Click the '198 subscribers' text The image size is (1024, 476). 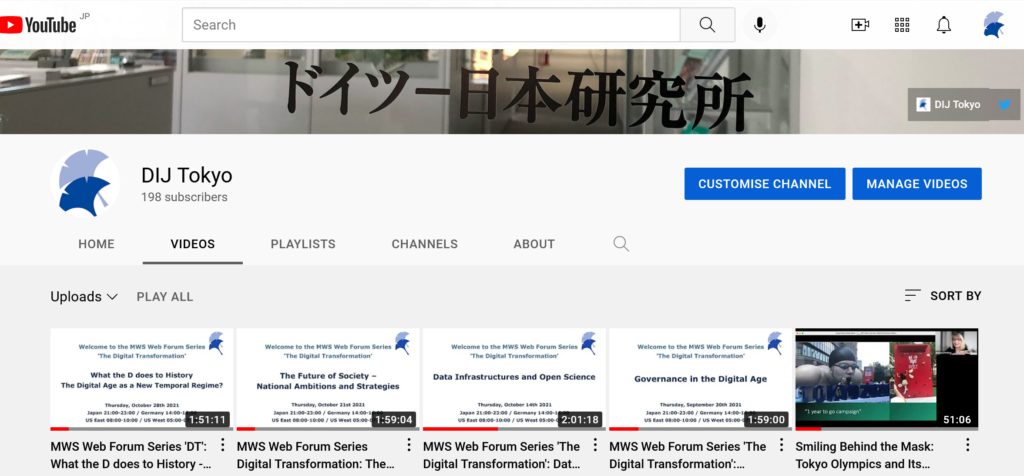[x=184, y=197]
